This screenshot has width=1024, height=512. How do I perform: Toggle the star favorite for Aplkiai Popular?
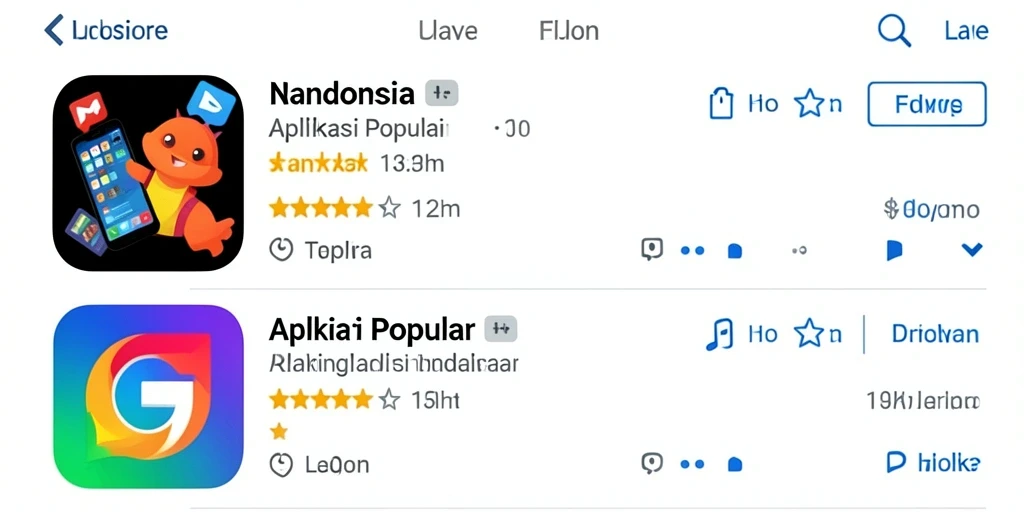tap(809, 334)
